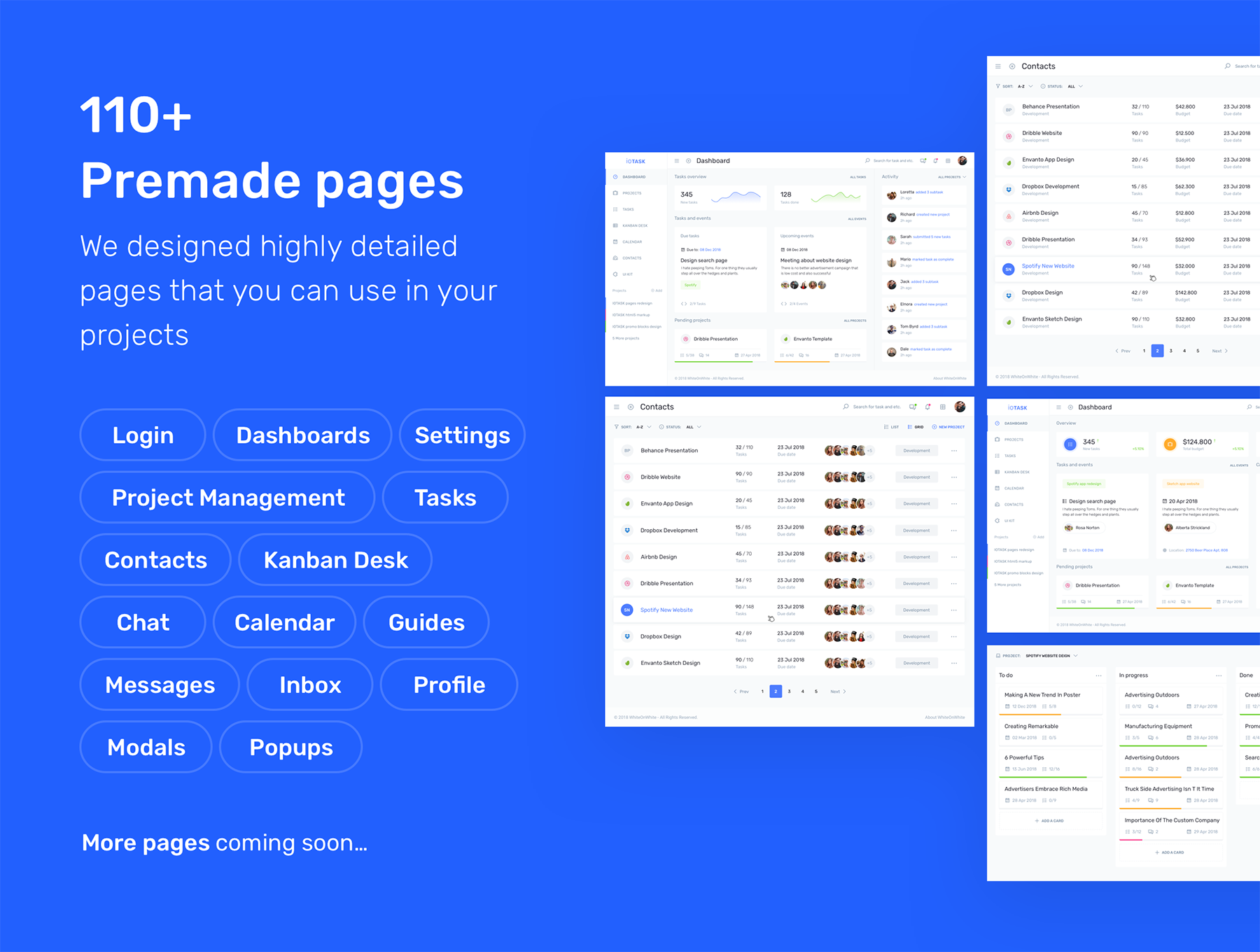Expand the Project Spotify Website Design dropdown

click(x=1075, y=656)
